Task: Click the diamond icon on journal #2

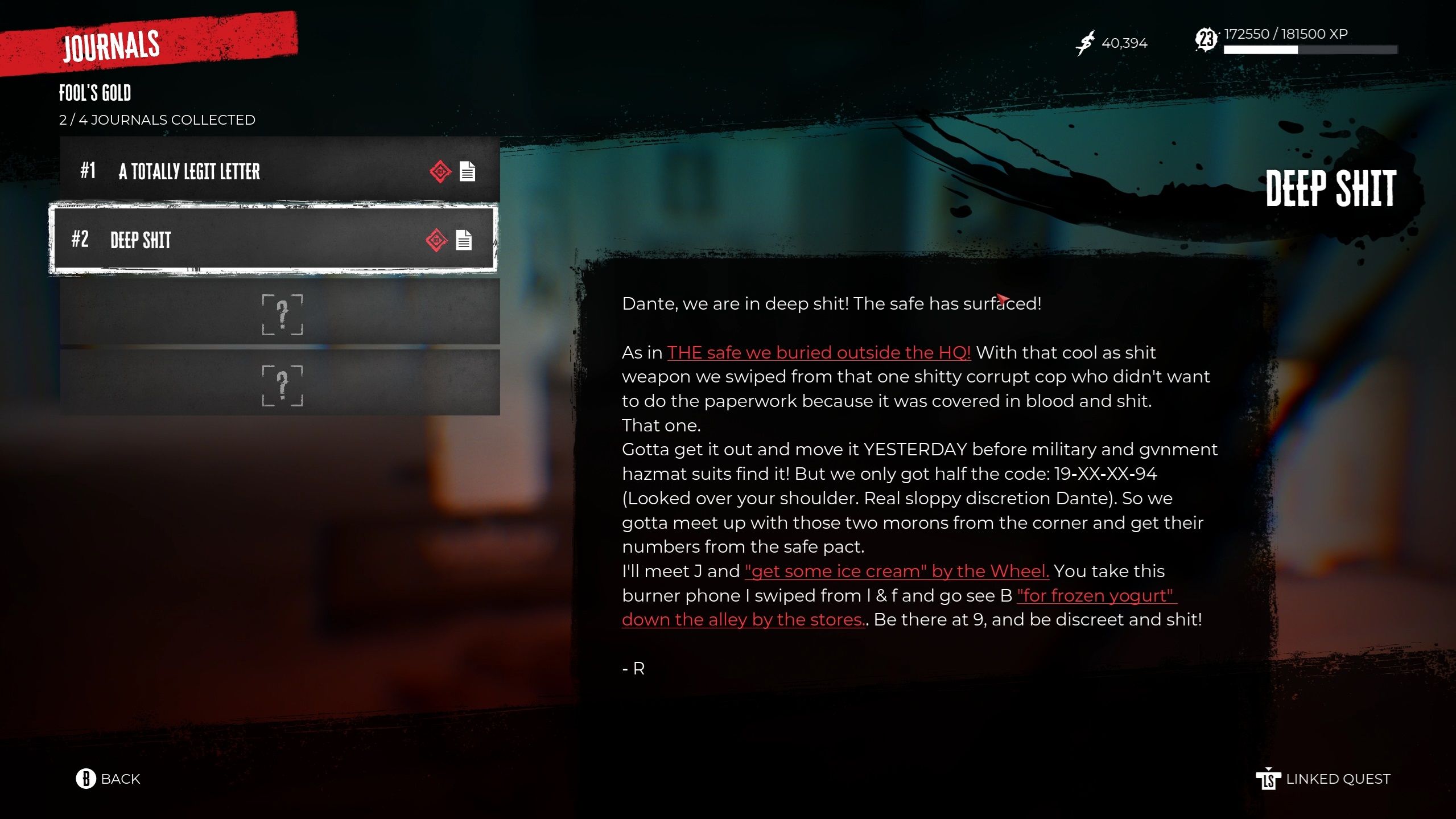Action: click(436, 240)
